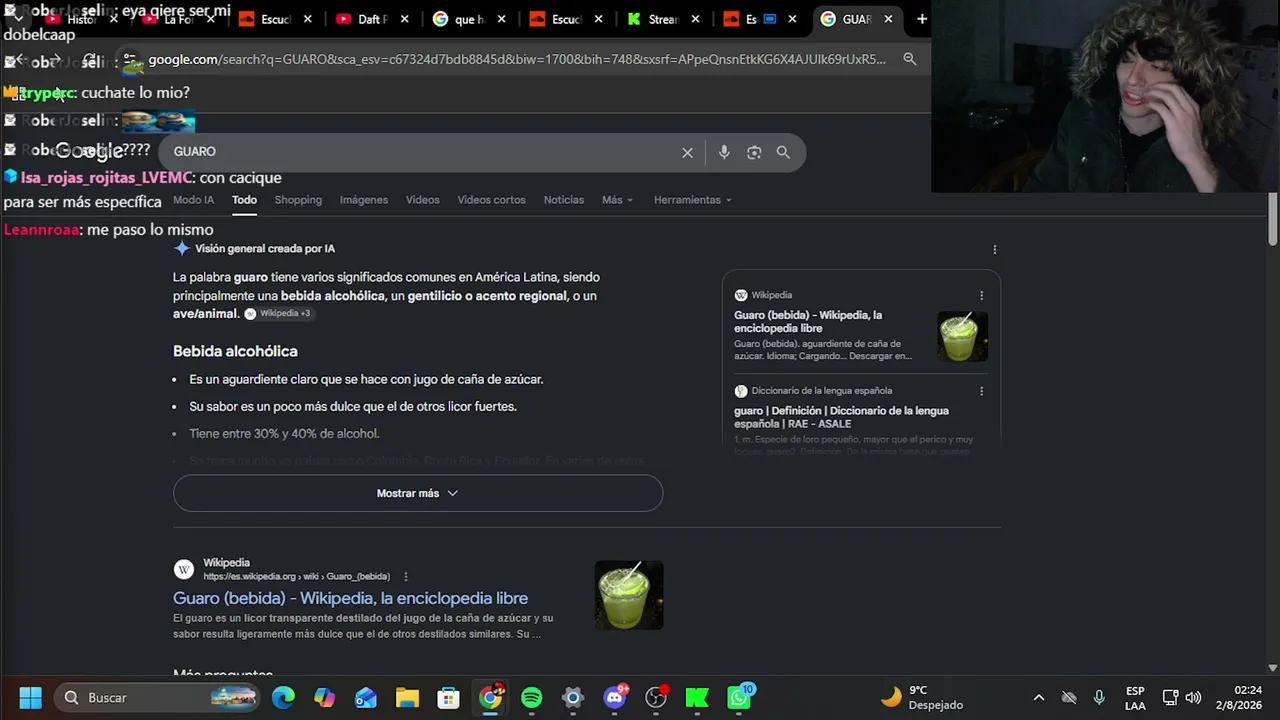Click the GUARO search input field
This screenshot has width=1280, height=720.
[x=424, y=152]
